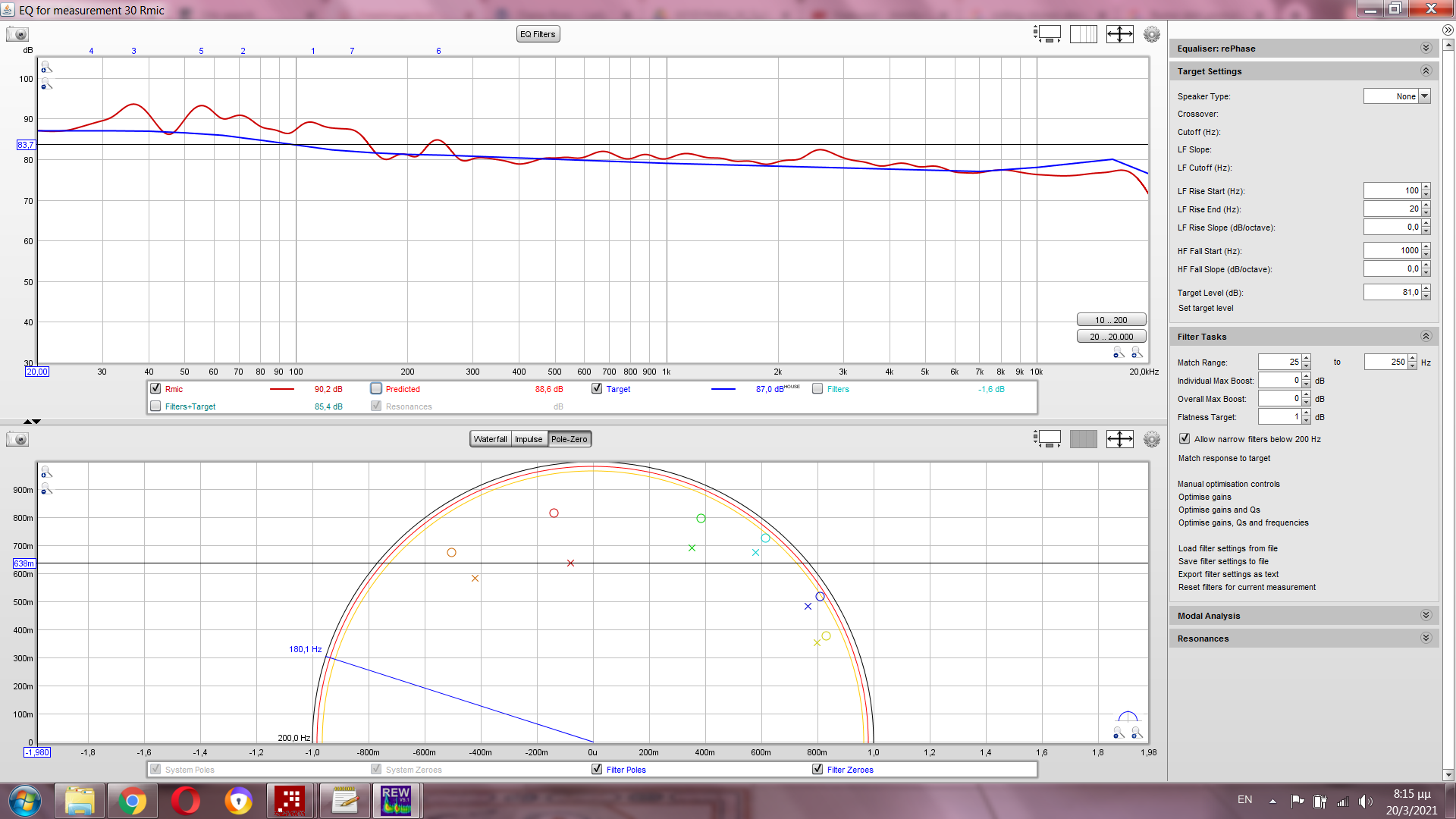Click lower graph fit-to-data arrows icon

[x=1119, y=439]
